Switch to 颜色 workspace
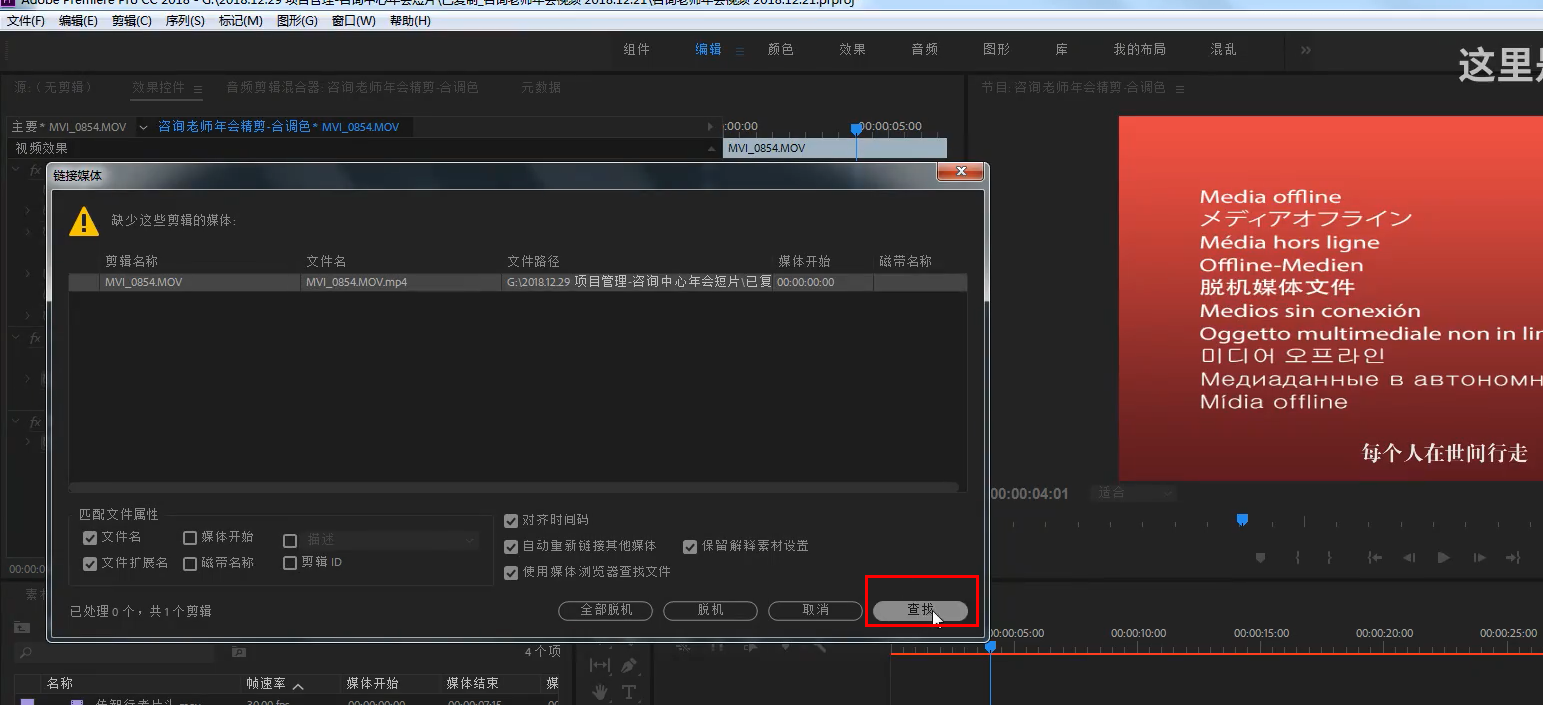This screenshot has height=705, width=1543. tap(781, 49)
